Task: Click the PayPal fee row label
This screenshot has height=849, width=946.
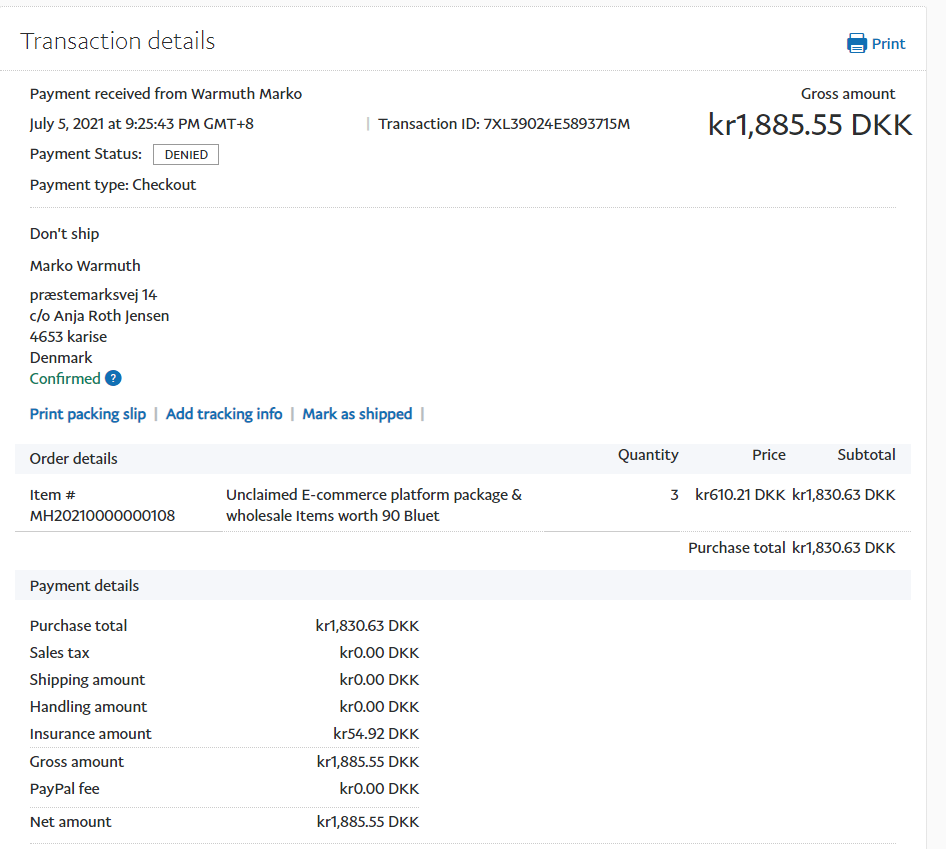Action: coord(65,789)
